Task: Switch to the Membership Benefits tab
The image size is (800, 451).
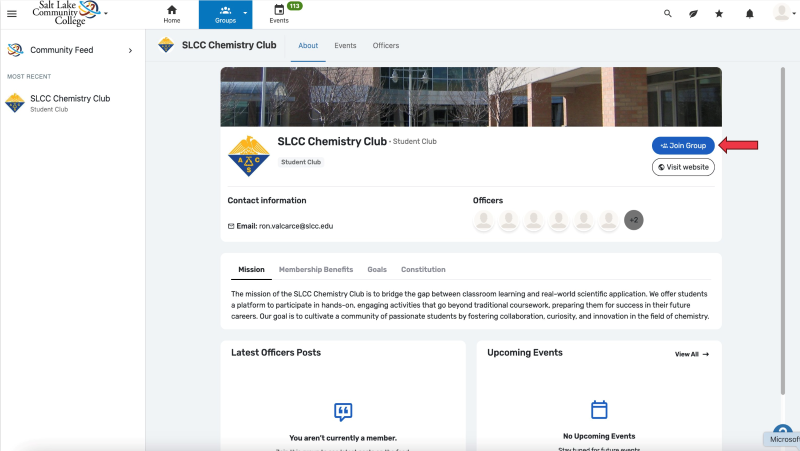Action: coord(315,270)
